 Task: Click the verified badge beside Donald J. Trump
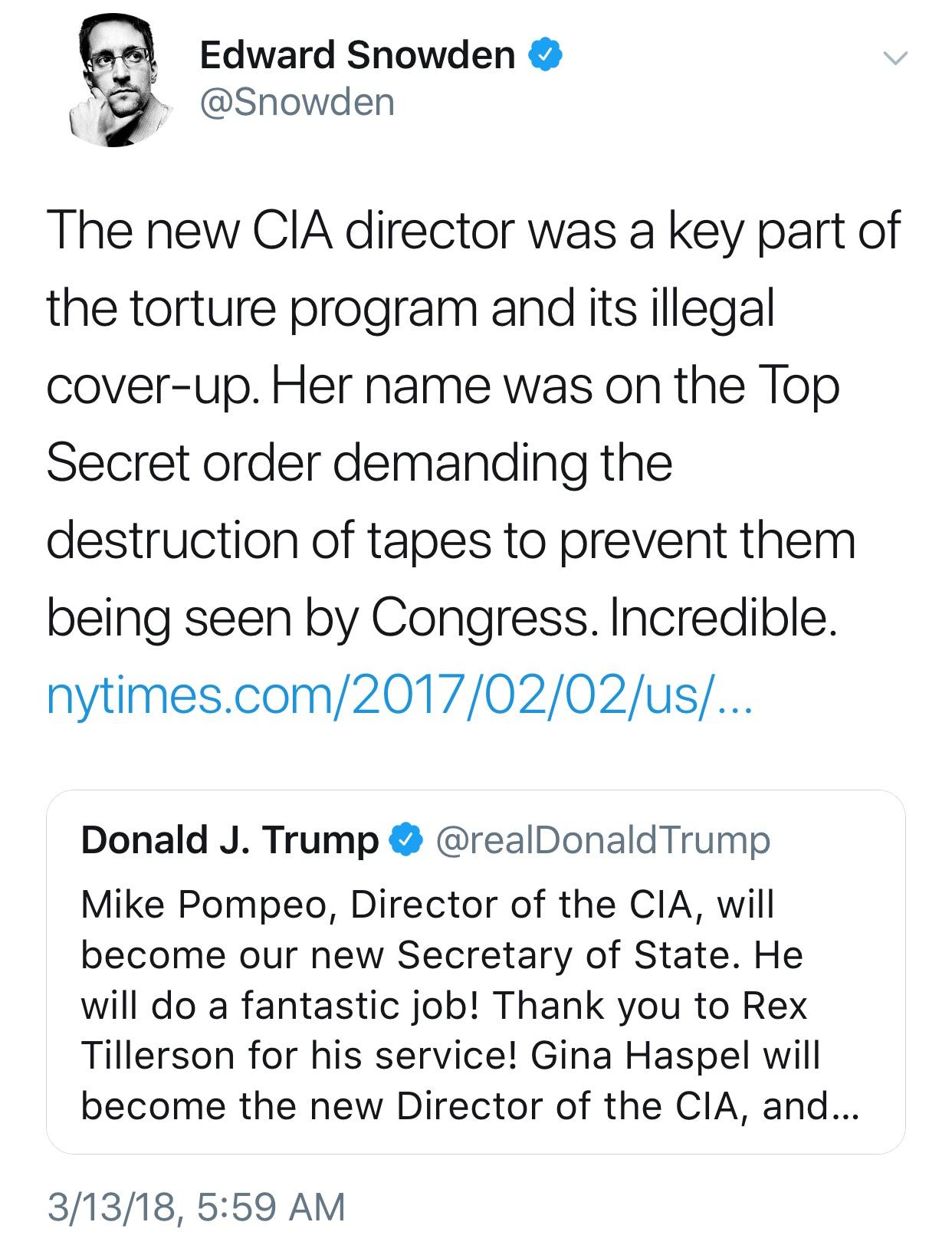tap(405, 841)
